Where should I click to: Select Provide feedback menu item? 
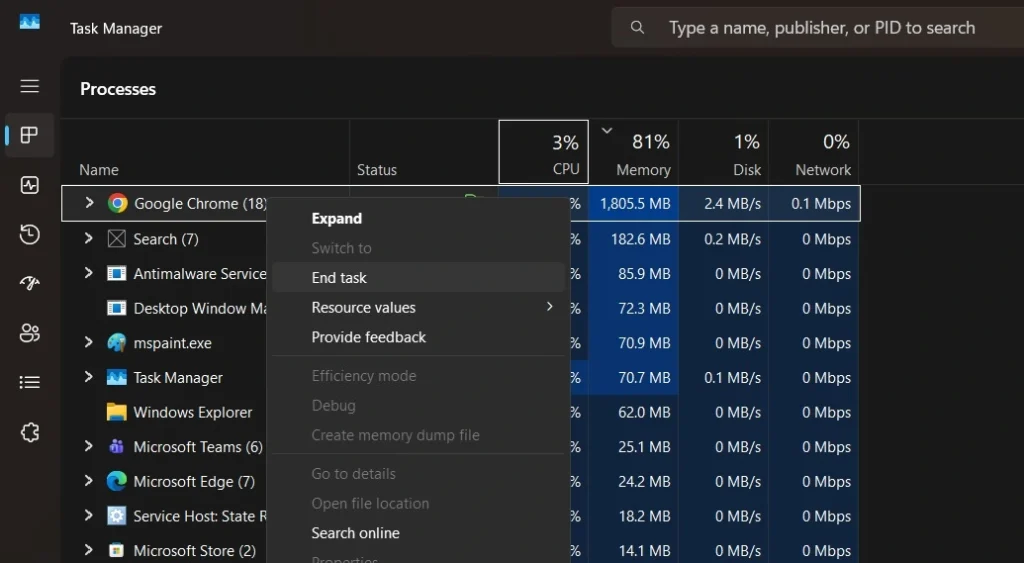[418, 337]
